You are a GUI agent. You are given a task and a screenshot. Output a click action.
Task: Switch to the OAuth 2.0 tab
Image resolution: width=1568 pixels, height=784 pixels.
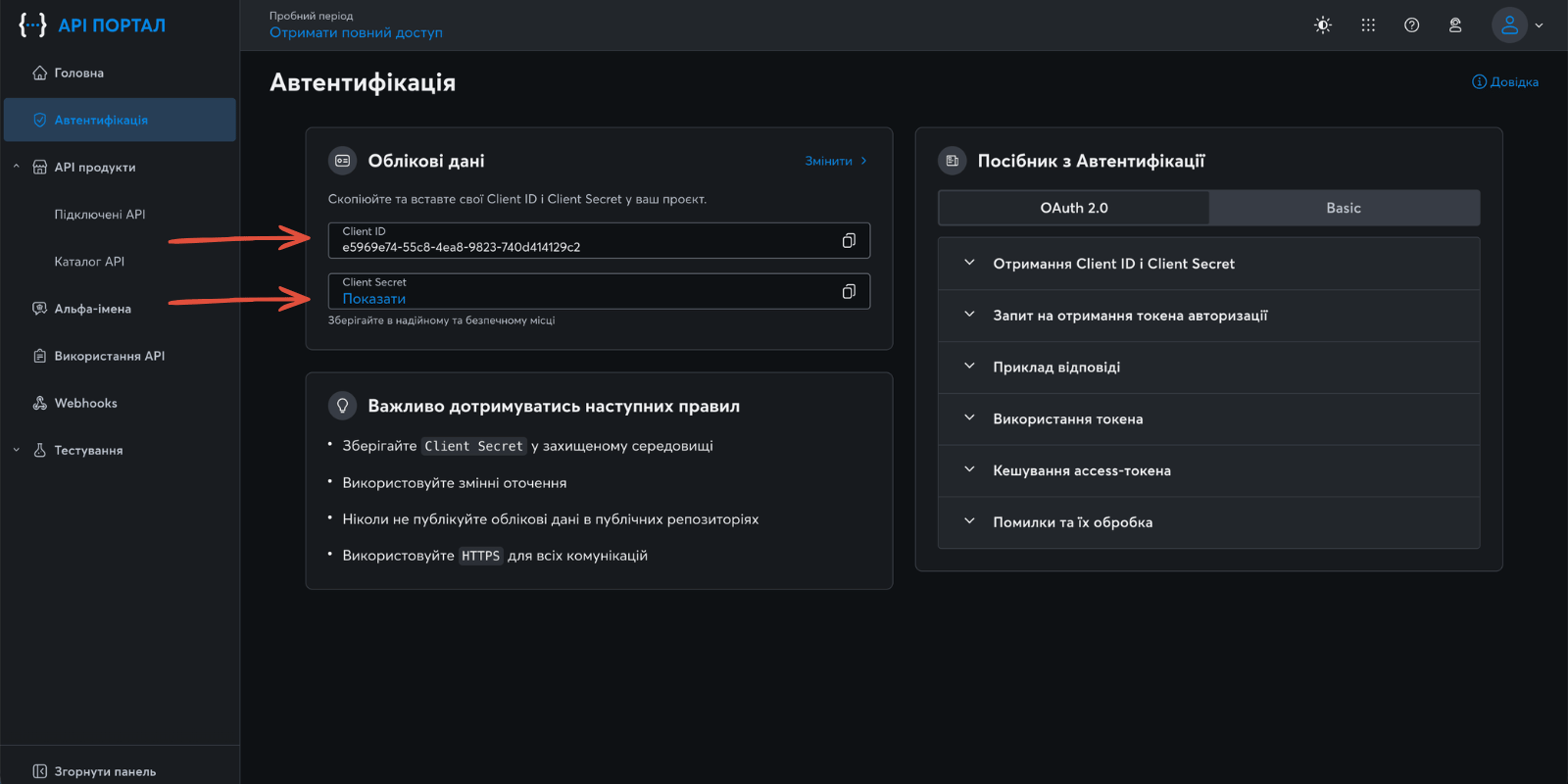[x=1074, y=208]
